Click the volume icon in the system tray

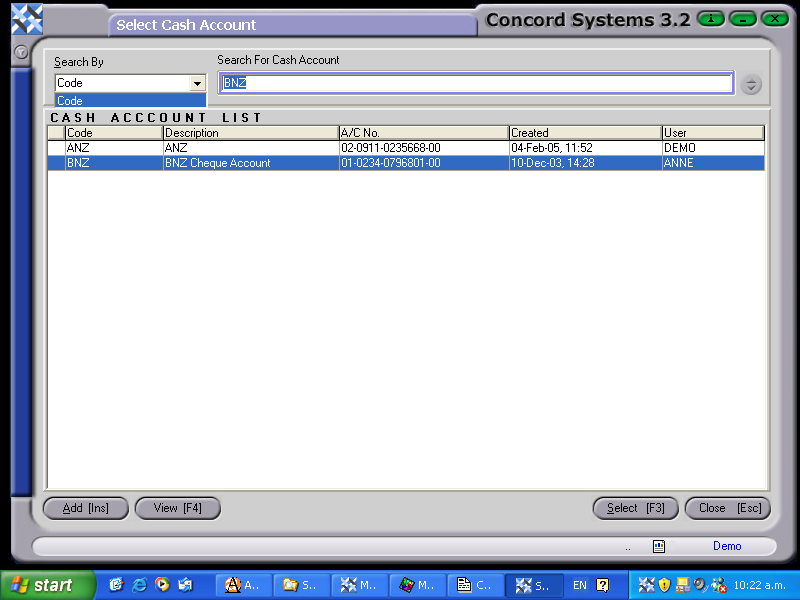[x=698, y=584]
